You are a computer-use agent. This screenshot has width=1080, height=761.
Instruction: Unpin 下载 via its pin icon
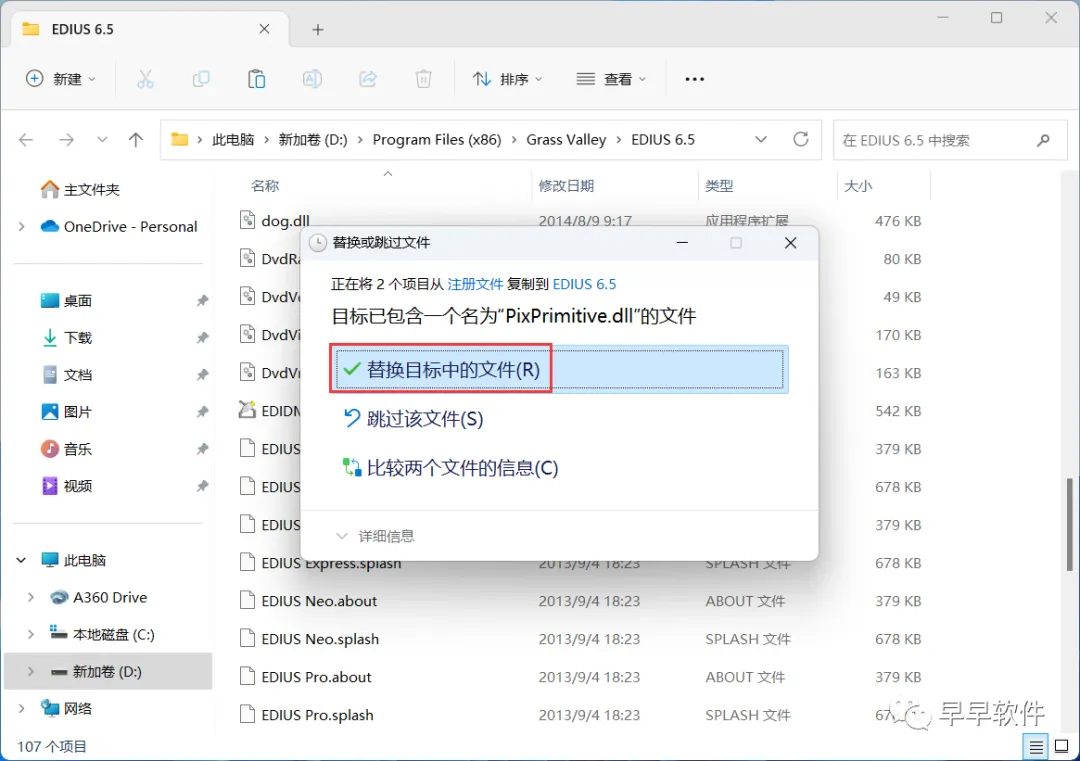[x=202, y=337]
